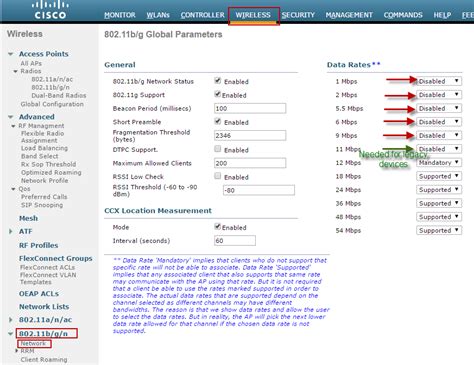Select the WIRELESS tab
This screenshot has height=365, width=474.
coord(253,15)
